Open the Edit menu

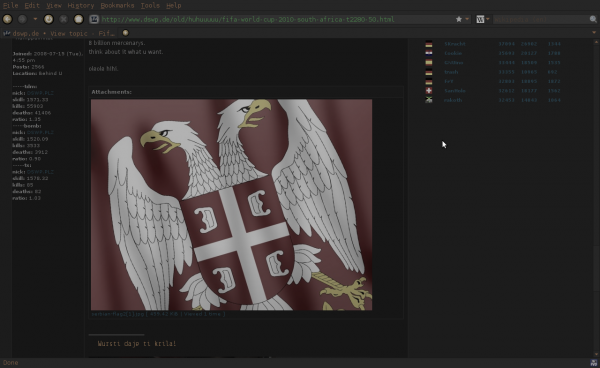pyautogui.click(x=32, y=5)
